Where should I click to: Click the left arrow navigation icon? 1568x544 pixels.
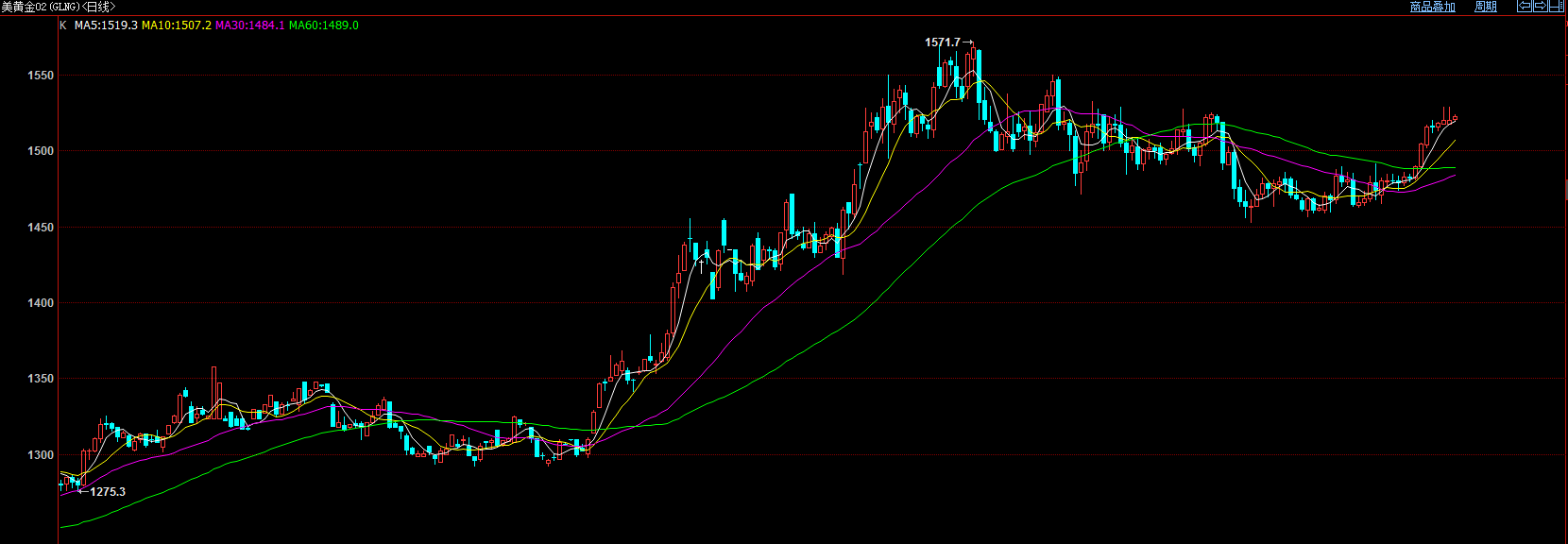[1524, 7]
